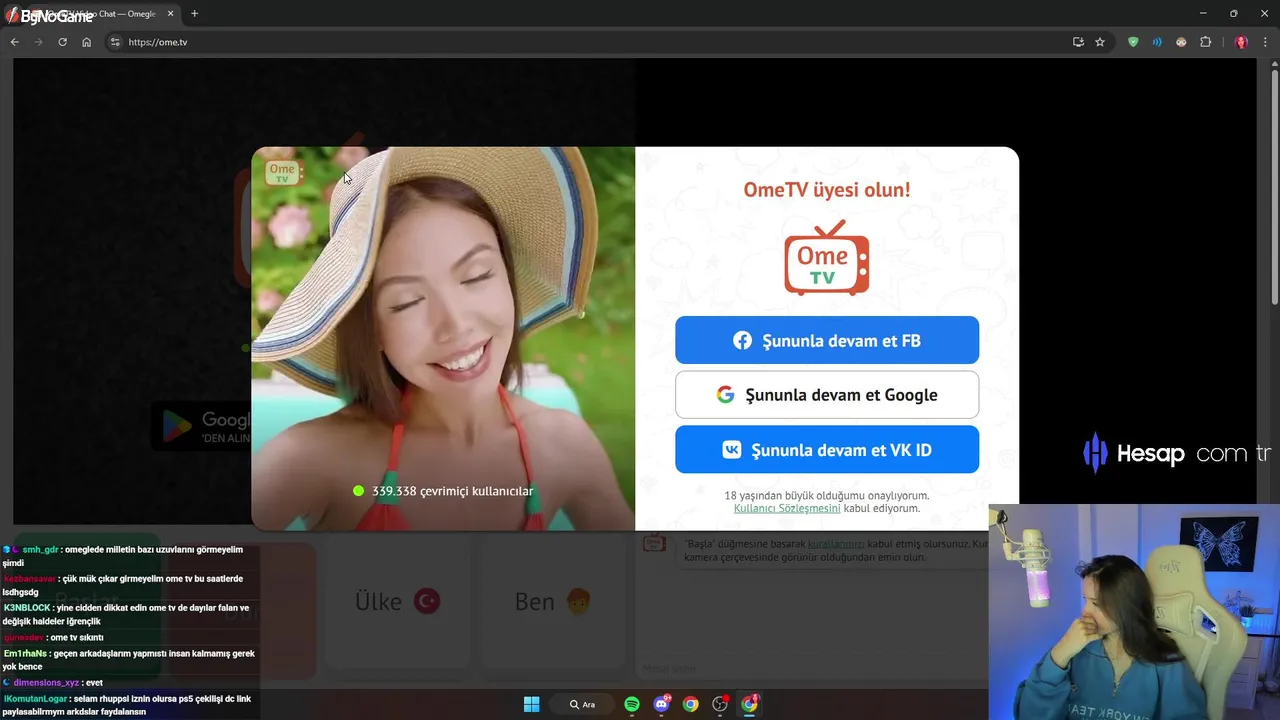1280x720 pixels.
Task: Open Discord from the taskbar
Action: 661,704
